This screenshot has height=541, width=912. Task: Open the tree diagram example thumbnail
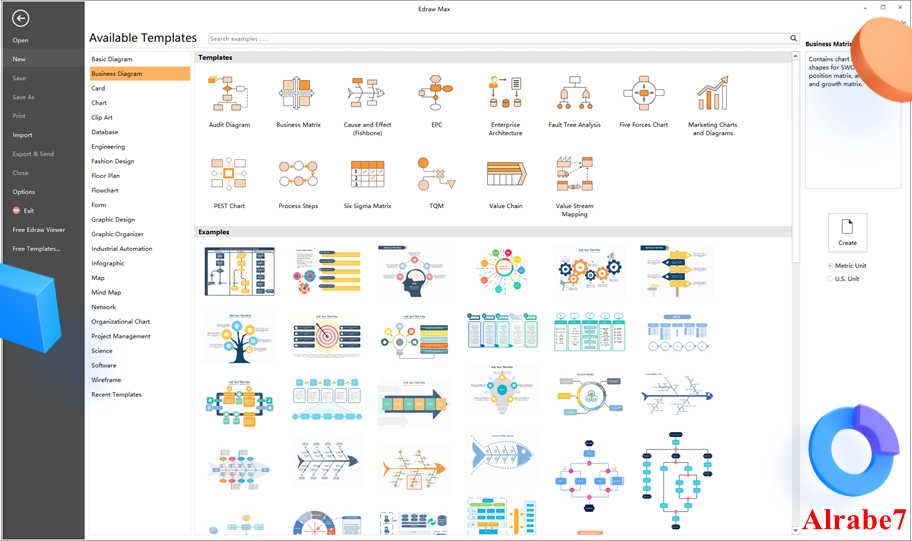coord(239,337)
